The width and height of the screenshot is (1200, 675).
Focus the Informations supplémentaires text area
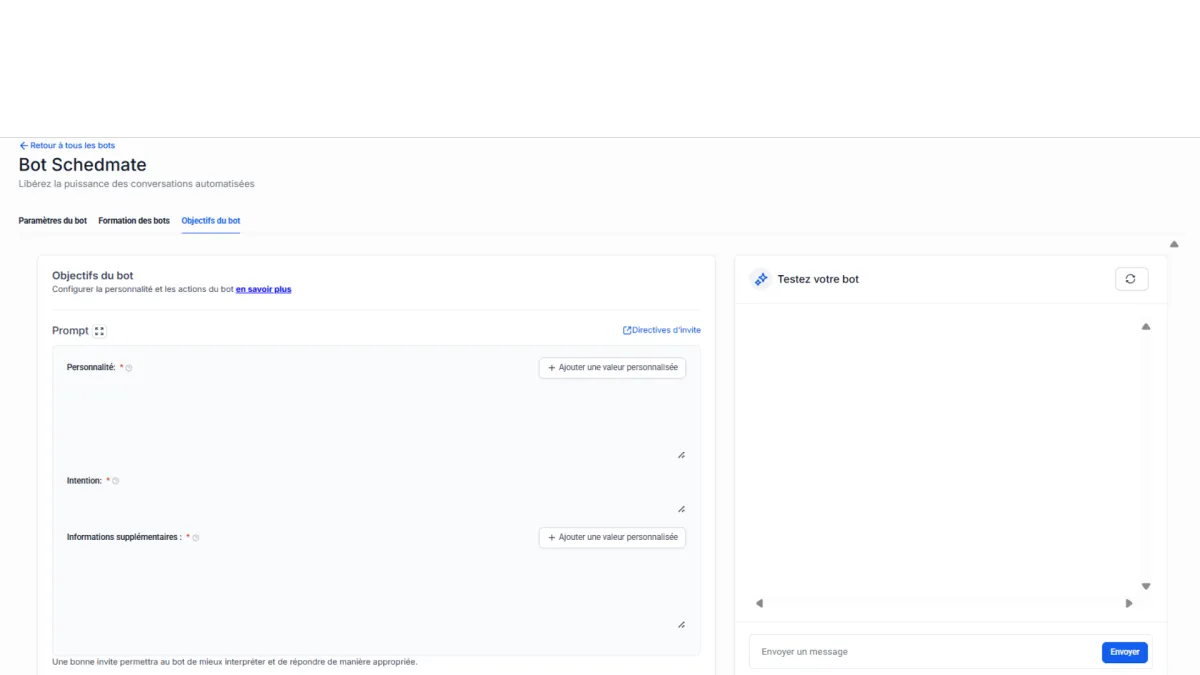point(376,590)
